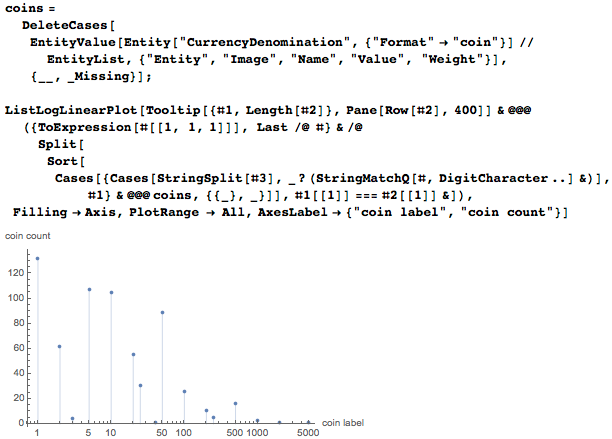Viewport: 612px width, 439px height.
Task: Click the DigitCharacter symbol
Action: tap(493, 178)
